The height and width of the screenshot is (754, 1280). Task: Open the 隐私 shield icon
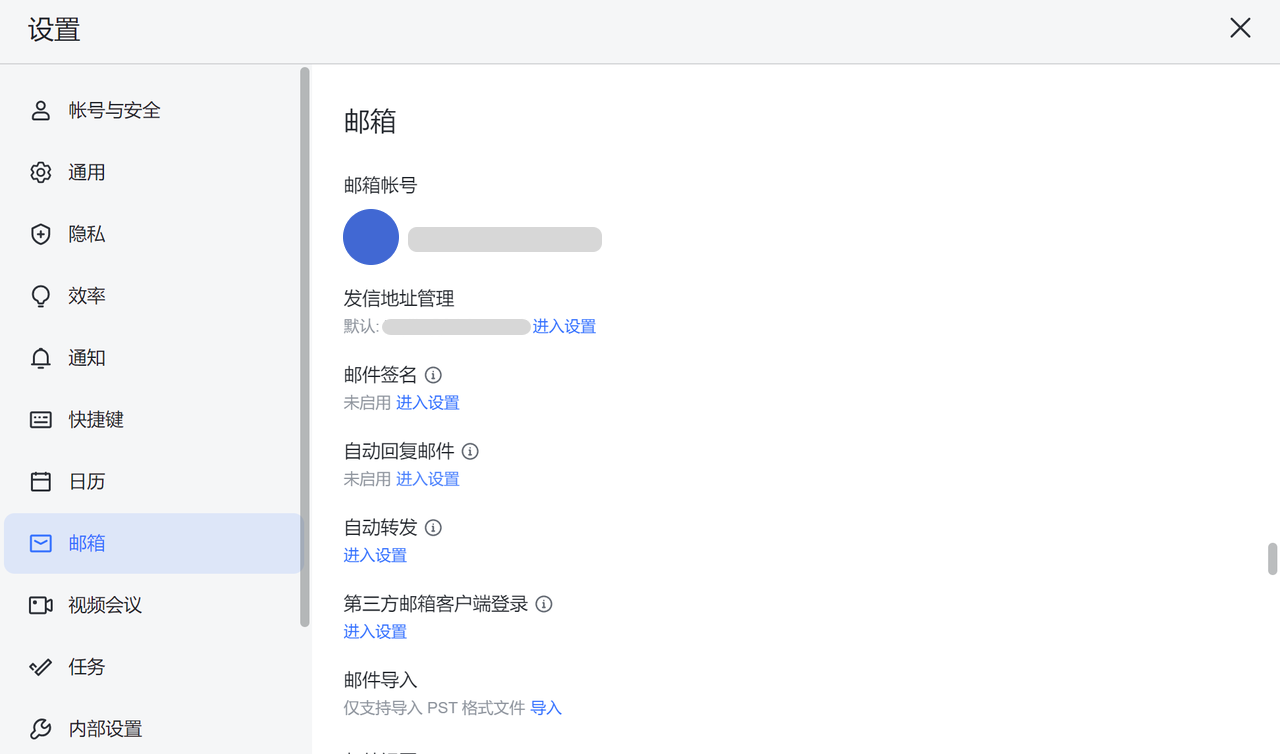tap(41, 235)
